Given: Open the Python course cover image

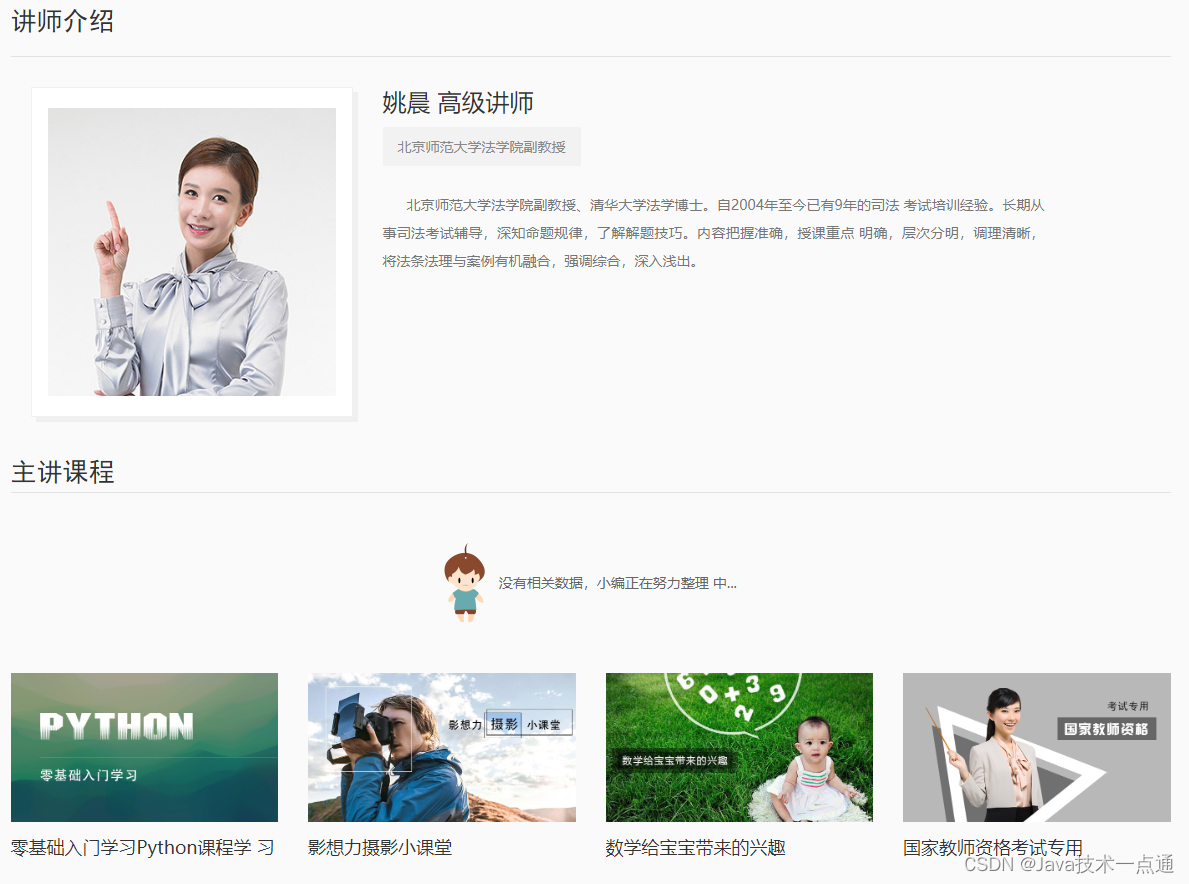Looking at the screenshot, I should pyautogui.click(x=144, y=747).
